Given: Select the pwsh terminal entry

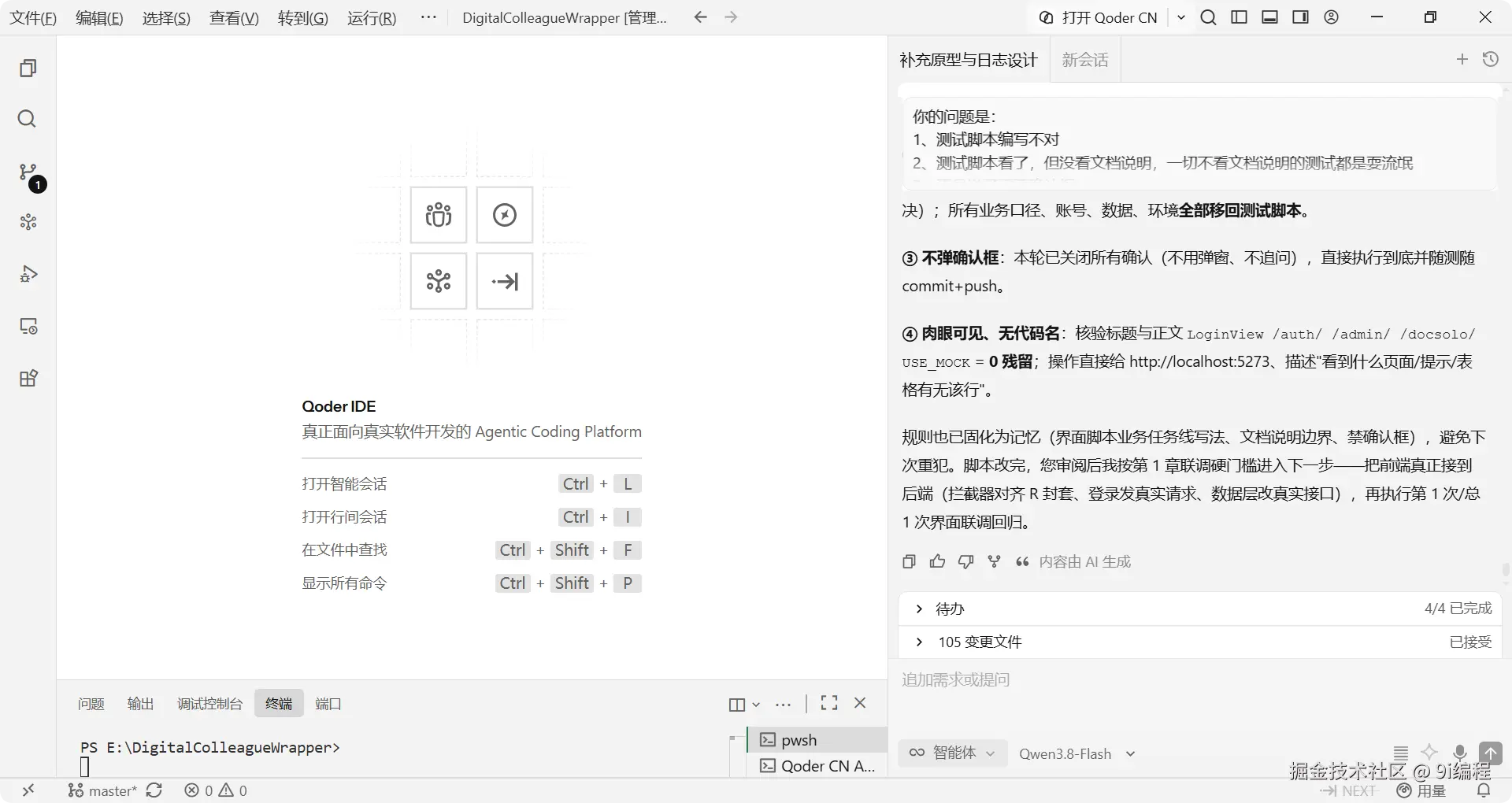Looking at the screenshot, I should point(817,740).
